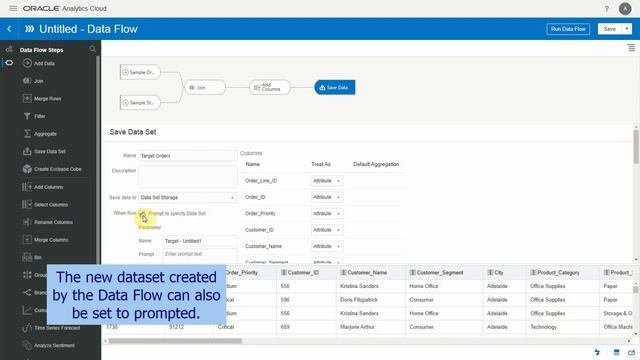Choose the Create Essbase Cube icon
Screen dimensions: 640x360
pos(27,169)
